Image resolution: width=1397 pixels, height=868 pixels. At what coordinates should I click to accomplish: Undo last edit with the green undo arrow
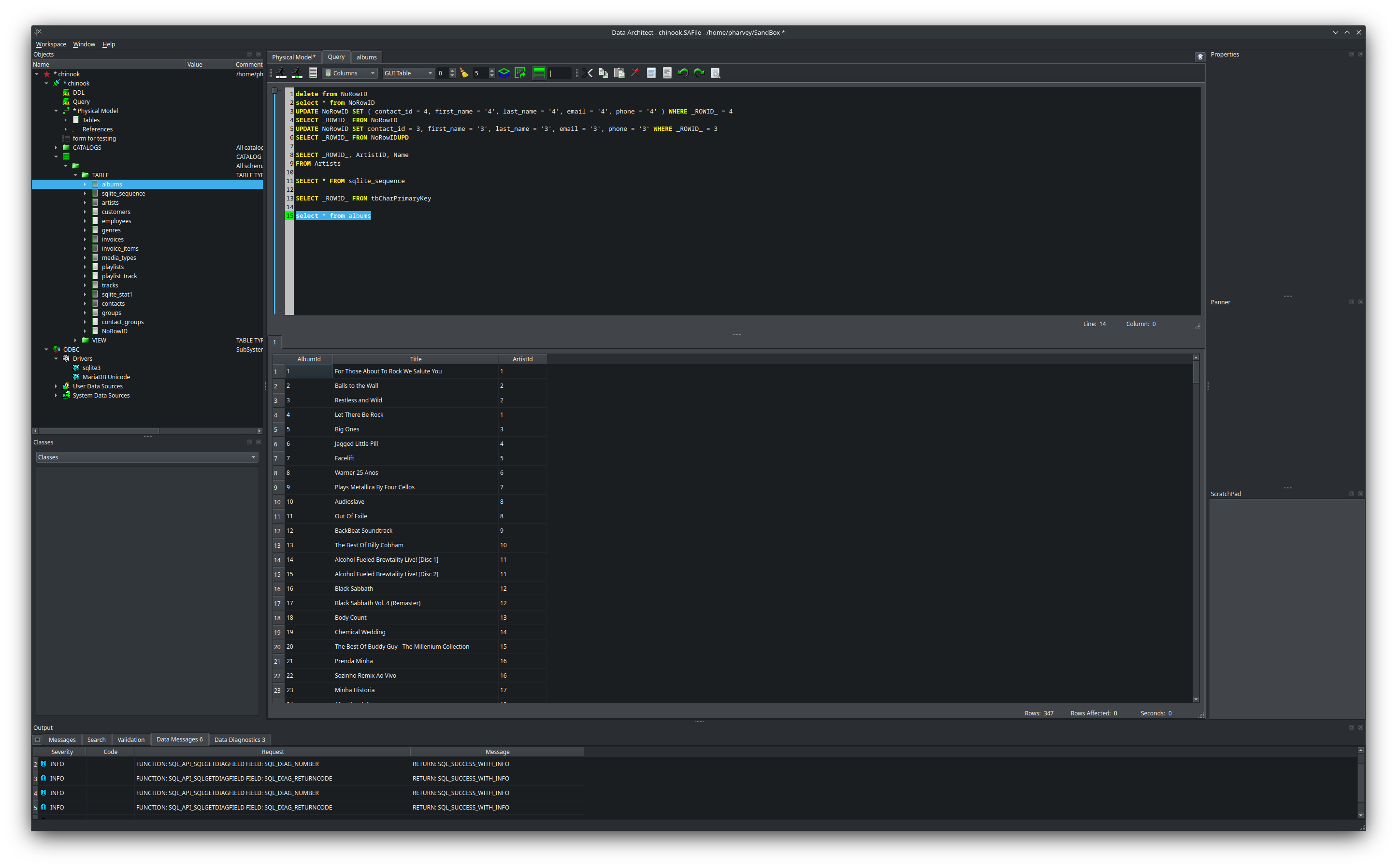pyautogui.click(x=682, y=73)
